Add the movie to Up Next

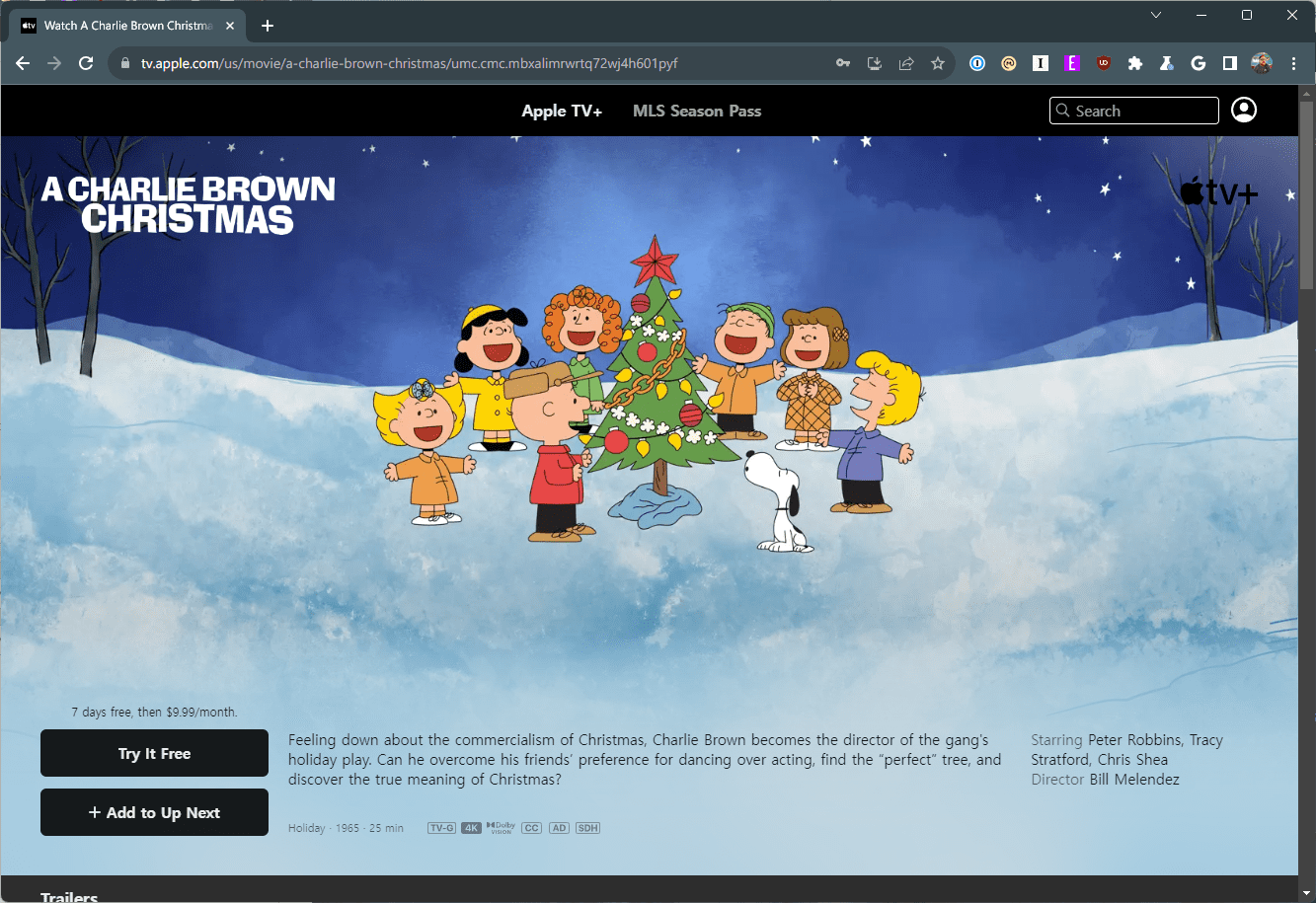click(154, 812)
